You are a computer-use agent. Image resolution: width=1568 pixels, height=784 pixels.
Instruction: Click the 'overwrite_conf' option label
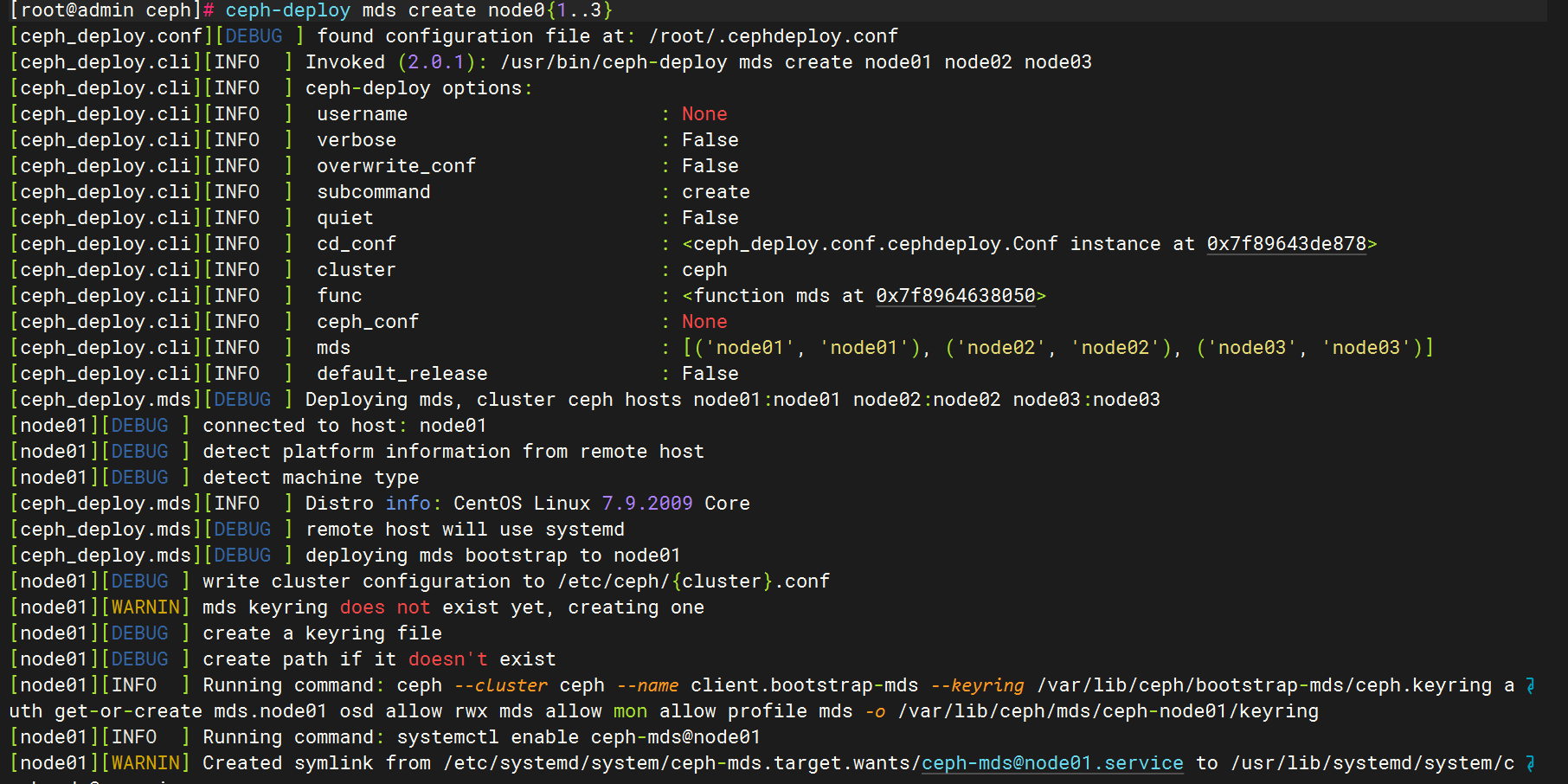coord(396,166)
